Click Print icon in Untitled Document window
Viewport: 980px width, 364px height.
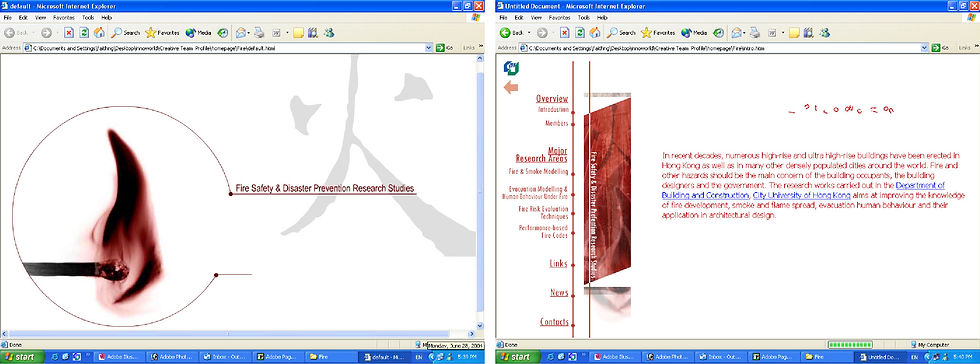tap(754, 33)
